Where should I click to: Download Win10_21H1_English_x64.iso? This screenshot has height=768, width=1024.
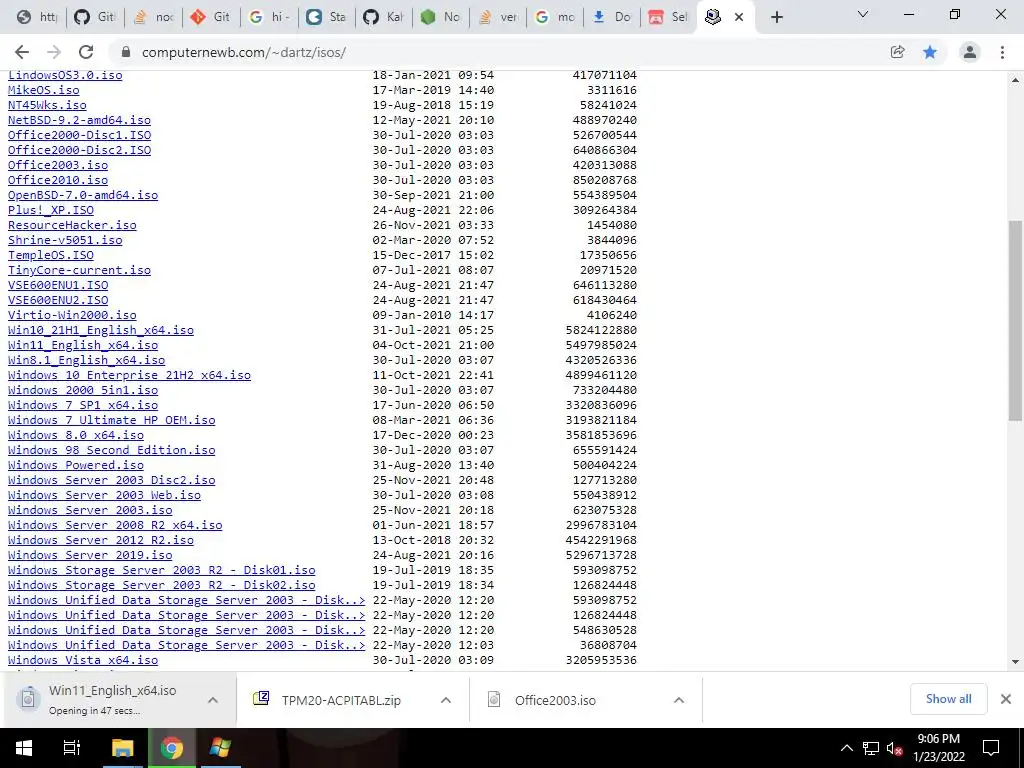101,330
